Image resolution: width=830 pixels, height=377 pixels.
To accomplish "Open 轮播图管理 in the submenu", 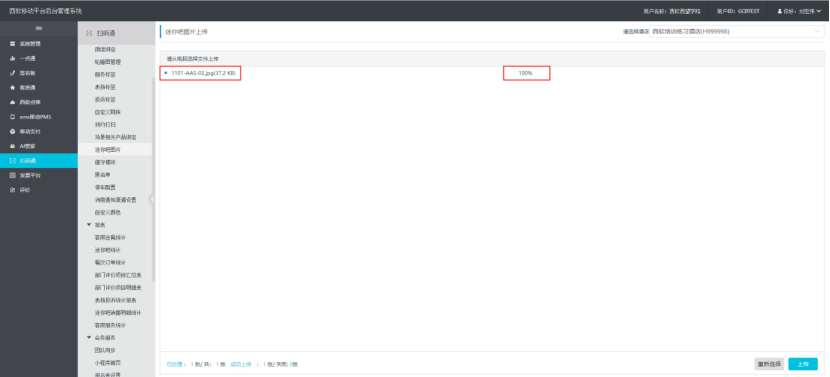I will click(108, 62).
